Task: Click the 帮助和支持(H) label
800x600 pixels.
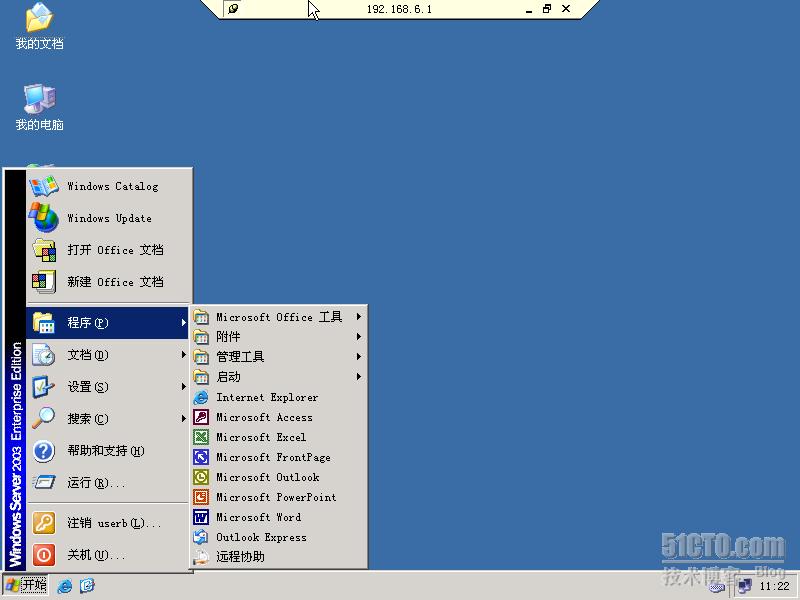Action: 106,451
